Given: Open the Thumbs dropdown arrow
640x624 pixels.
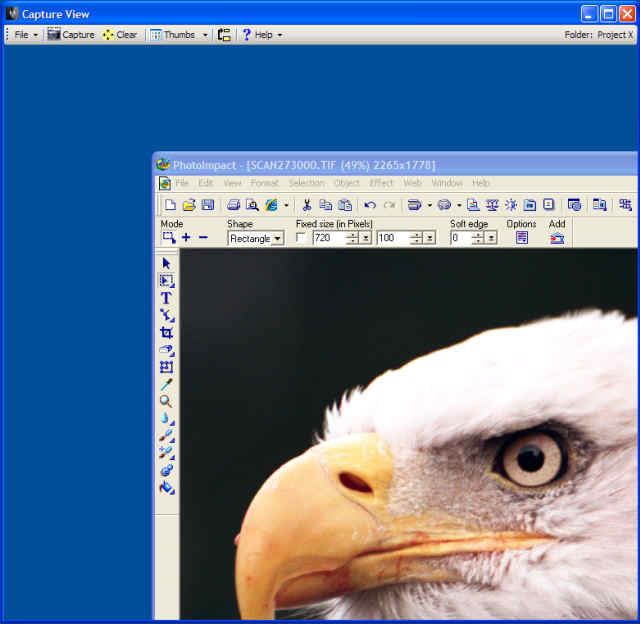Looking at the screenshot, I should [205, 35].
